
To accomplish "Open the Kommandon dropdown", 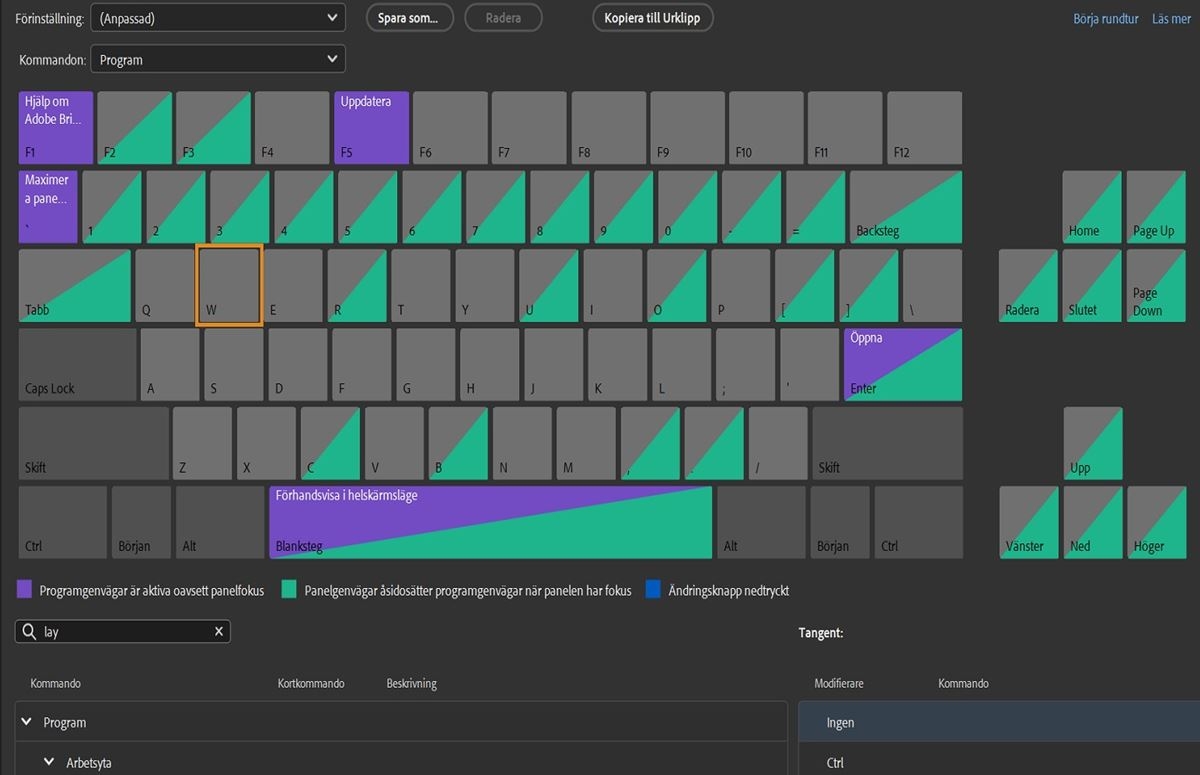I will pyautogui.click(x=217, y=58).
